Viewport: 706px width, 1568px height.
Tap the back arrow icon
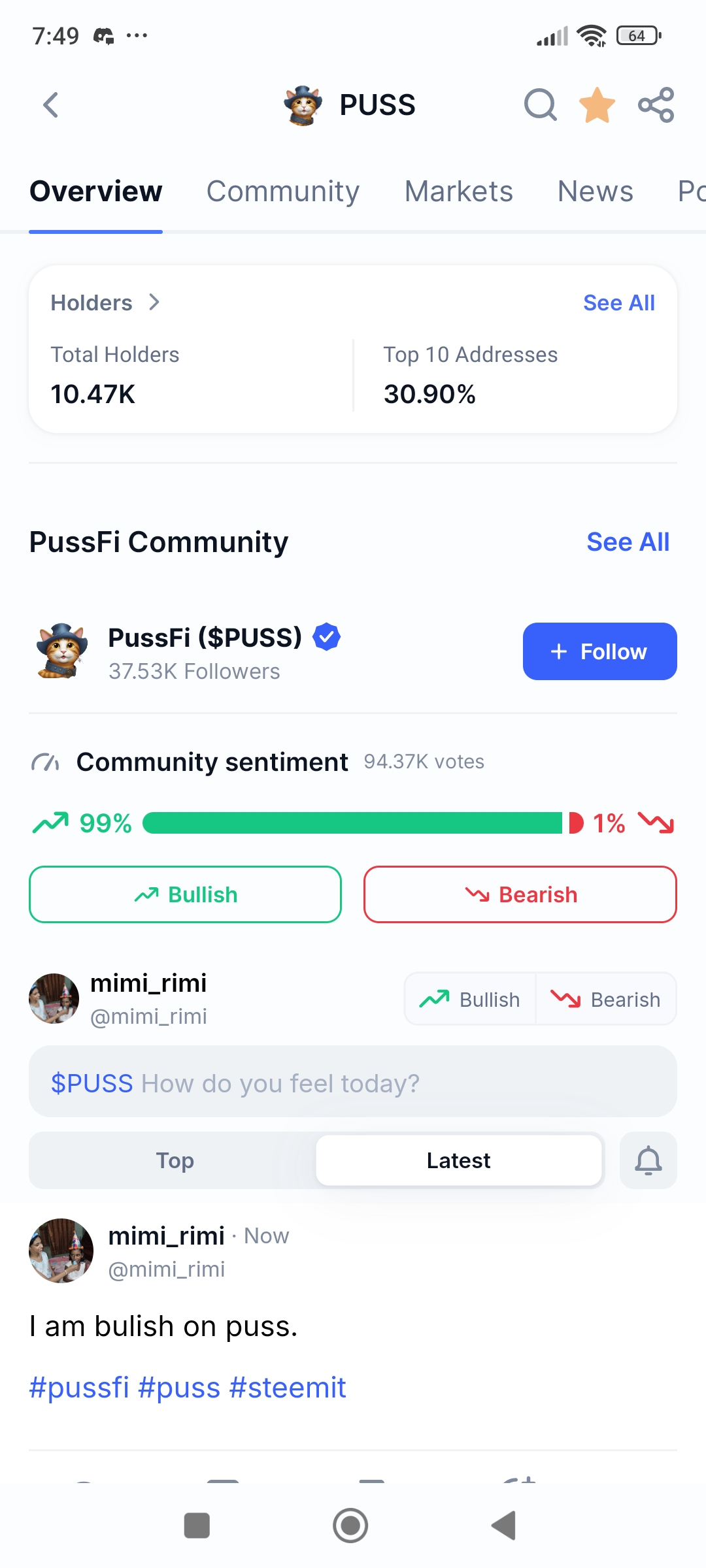51,105
